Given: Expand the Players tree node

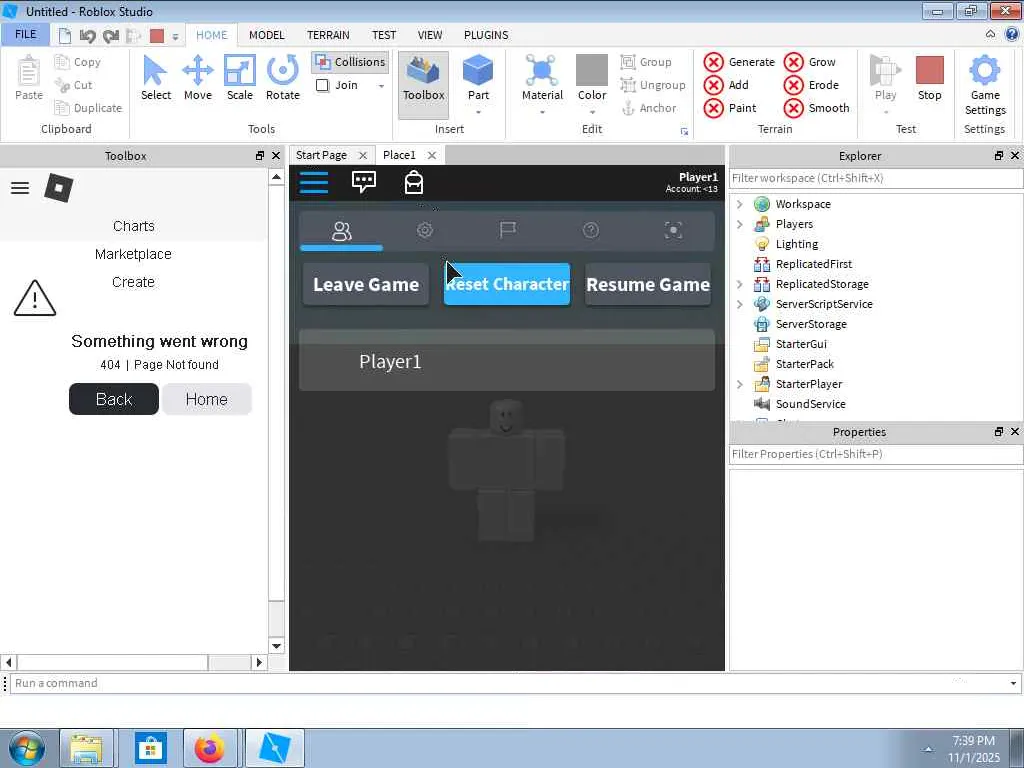Looking at the screenshot, I should [739, 224].
